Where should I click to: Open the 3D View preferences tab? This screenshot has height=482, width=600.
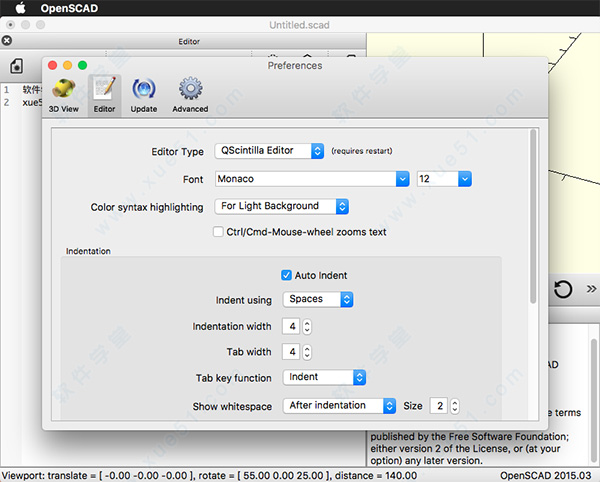coord(64,96)
